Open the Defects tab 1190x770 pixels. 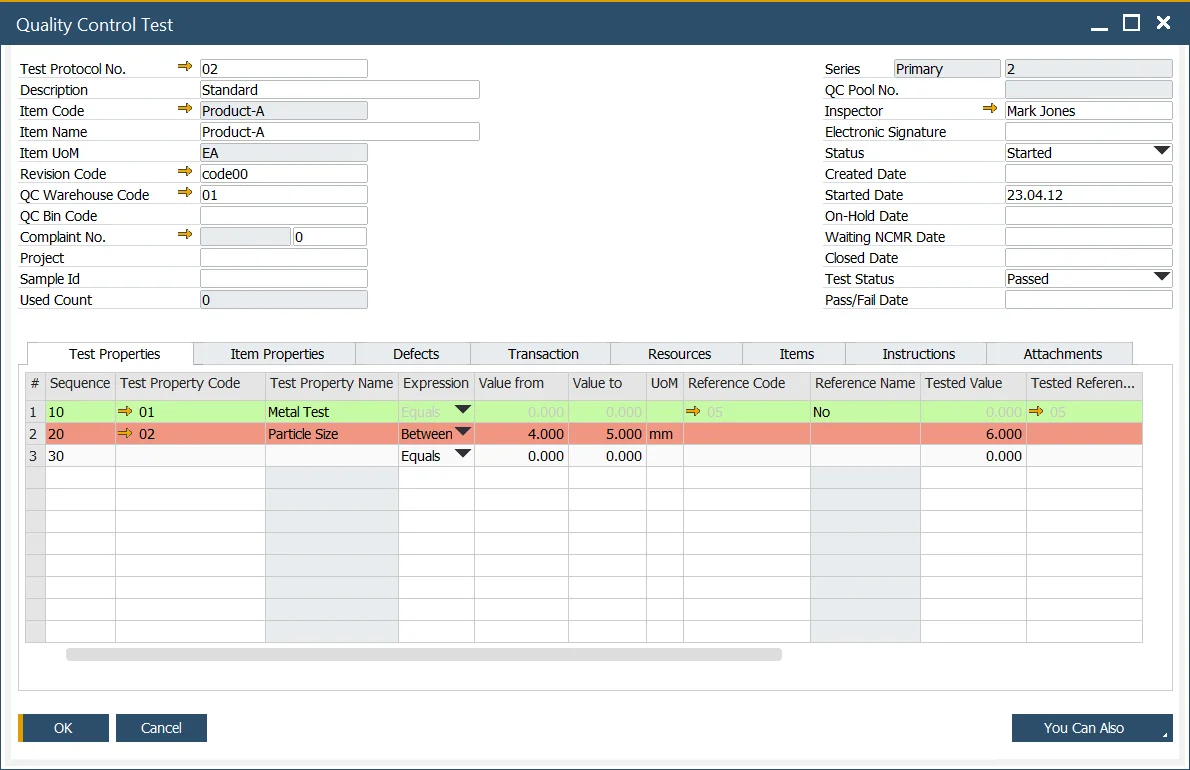point(416,354)
